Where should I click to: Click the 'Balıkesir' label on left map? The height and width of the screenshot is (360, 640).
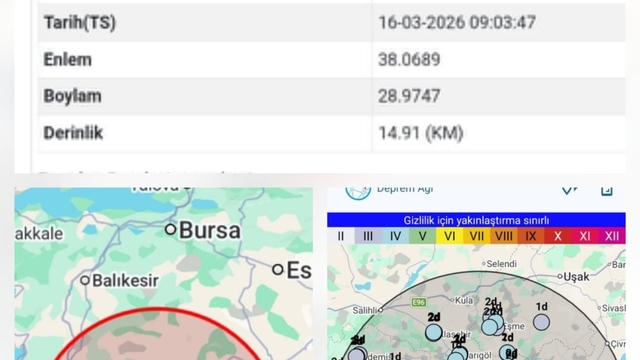125,281
